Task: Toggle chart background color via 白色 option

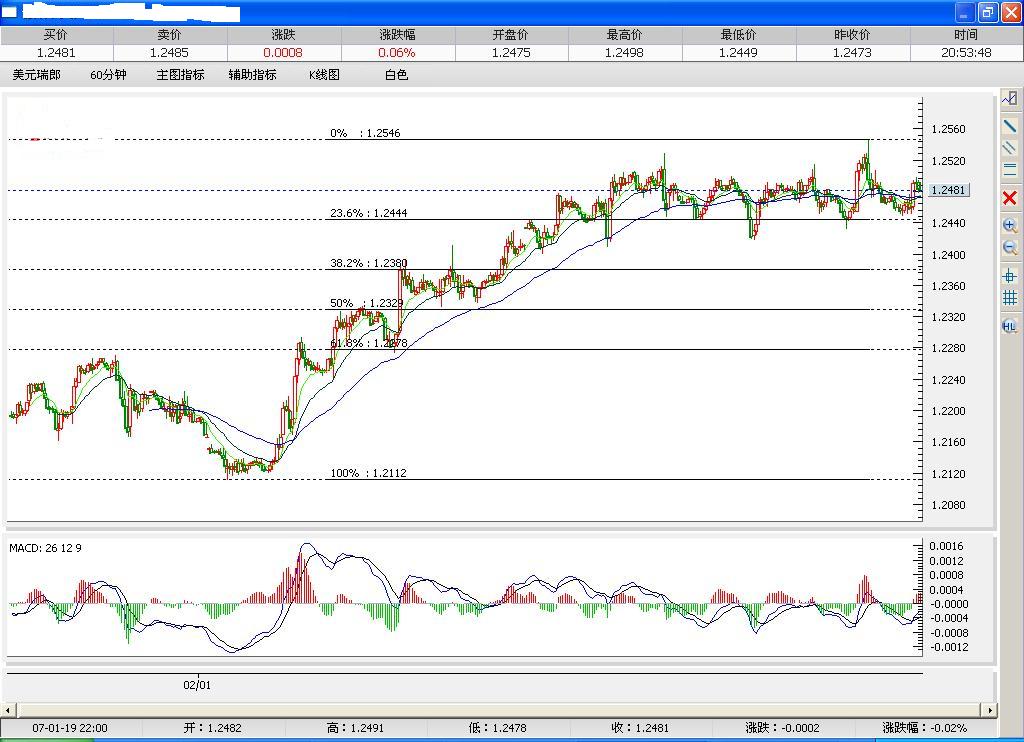Action: pos(395,74)
